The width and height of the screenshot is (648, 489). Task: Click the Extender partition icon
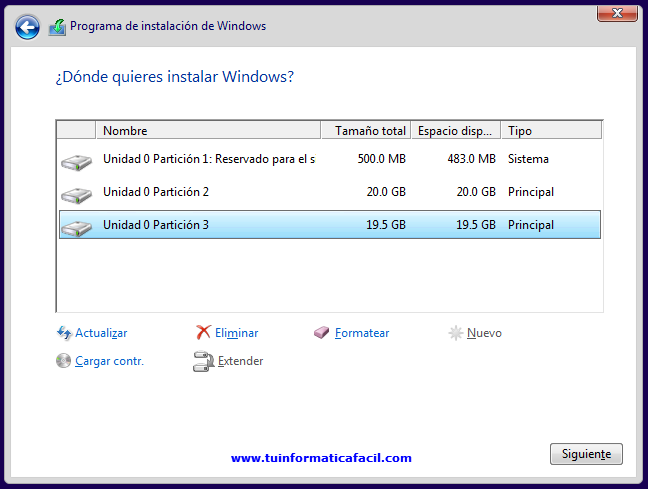coord(203,362)
